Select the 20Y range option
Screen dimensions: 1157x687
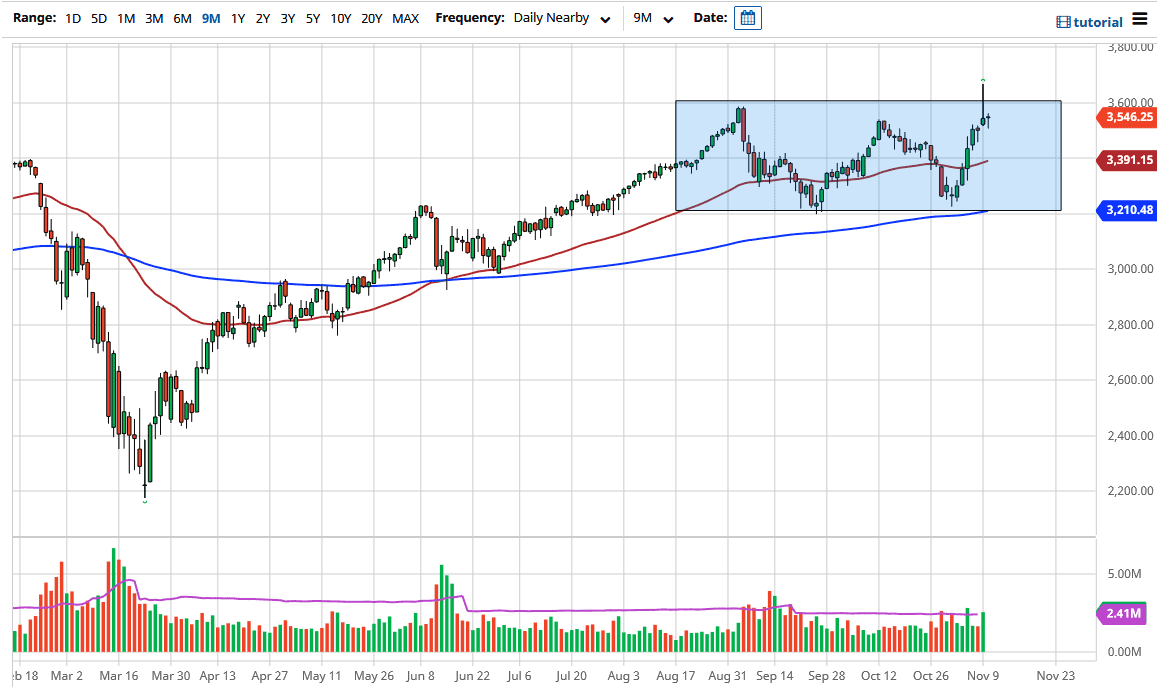click(x=369, y=18)
